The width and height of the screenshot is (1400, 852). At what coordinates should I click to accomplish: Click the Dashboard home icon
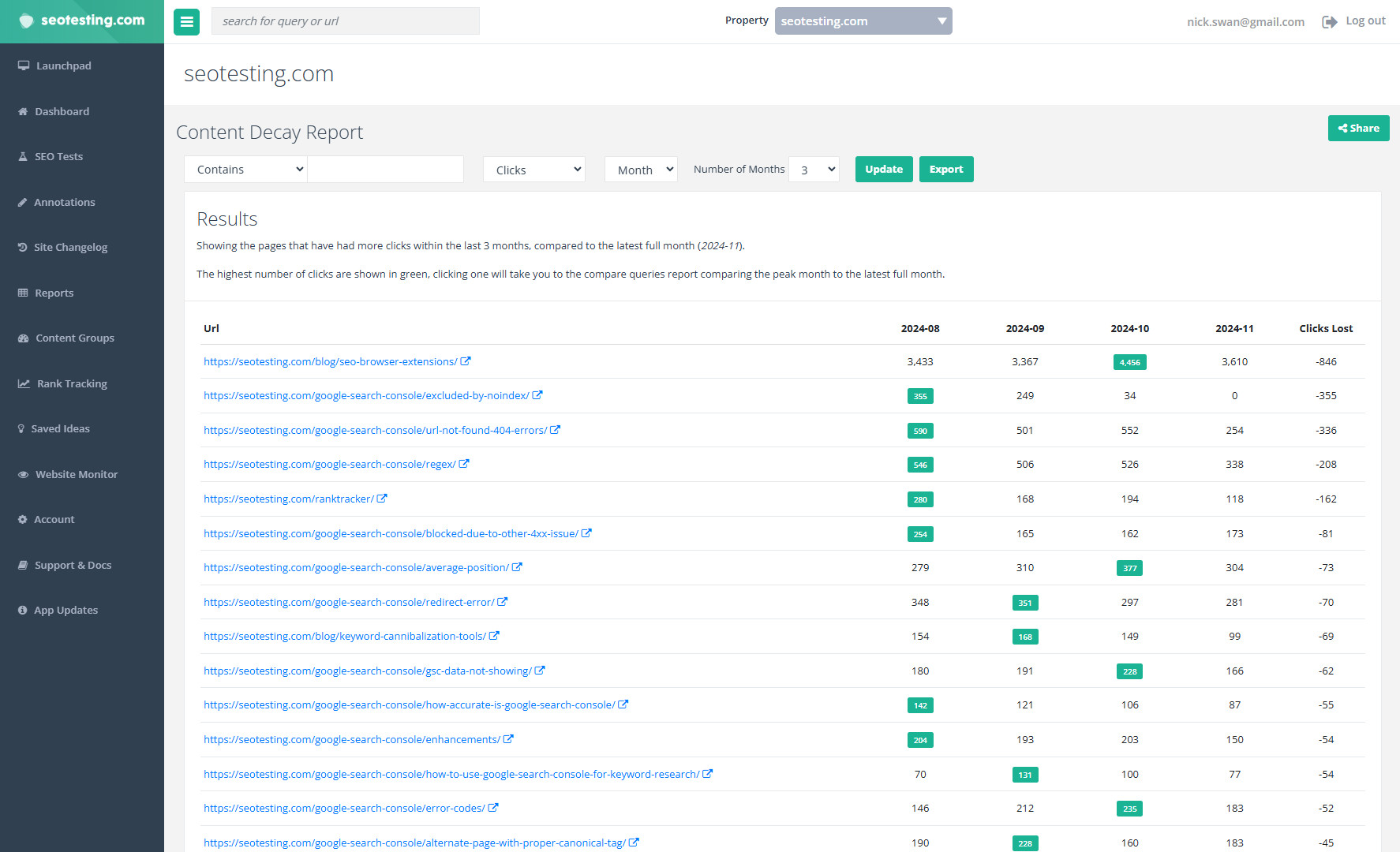pyautogui.click(x=23, y=111)
